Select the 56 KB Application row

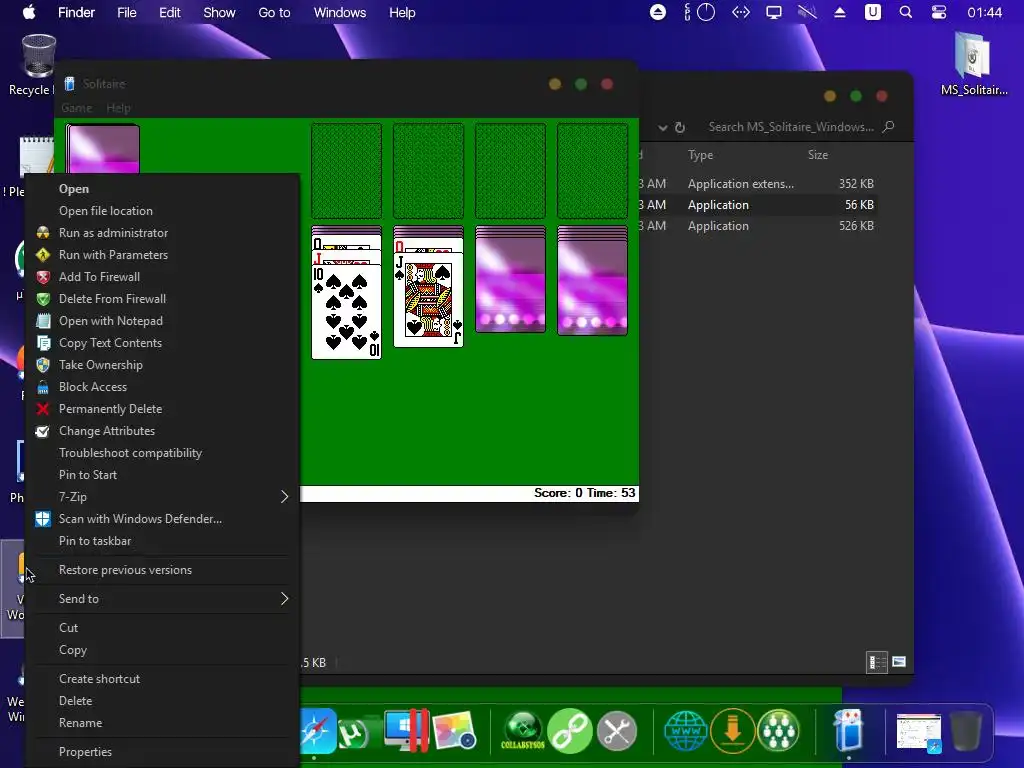[x=758, y=205]
